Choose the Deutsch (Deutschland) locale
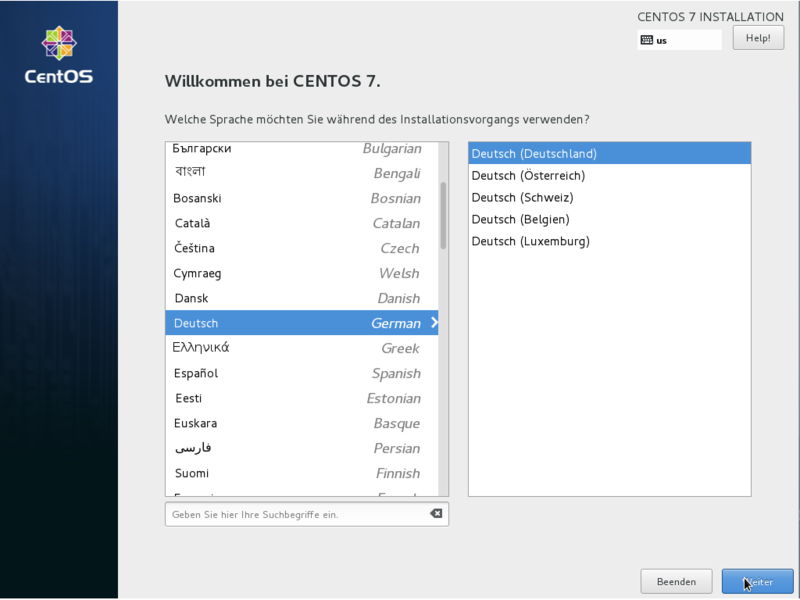Image resolution: width=800 pixels, height=600 pixels. click(x=610, y=154)
